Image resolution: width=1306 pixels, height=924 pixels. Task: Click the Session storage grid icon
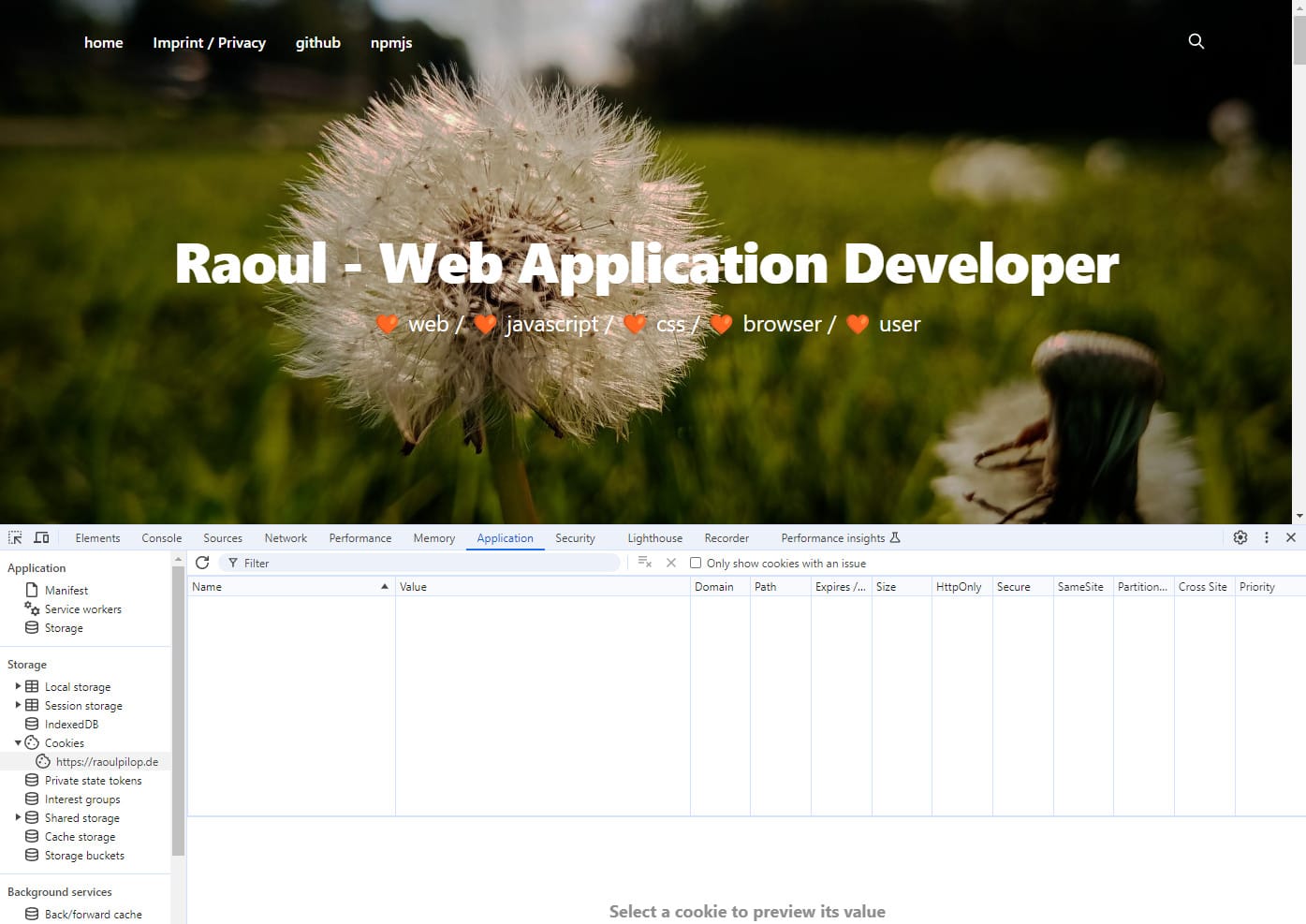tap(32, 705)
